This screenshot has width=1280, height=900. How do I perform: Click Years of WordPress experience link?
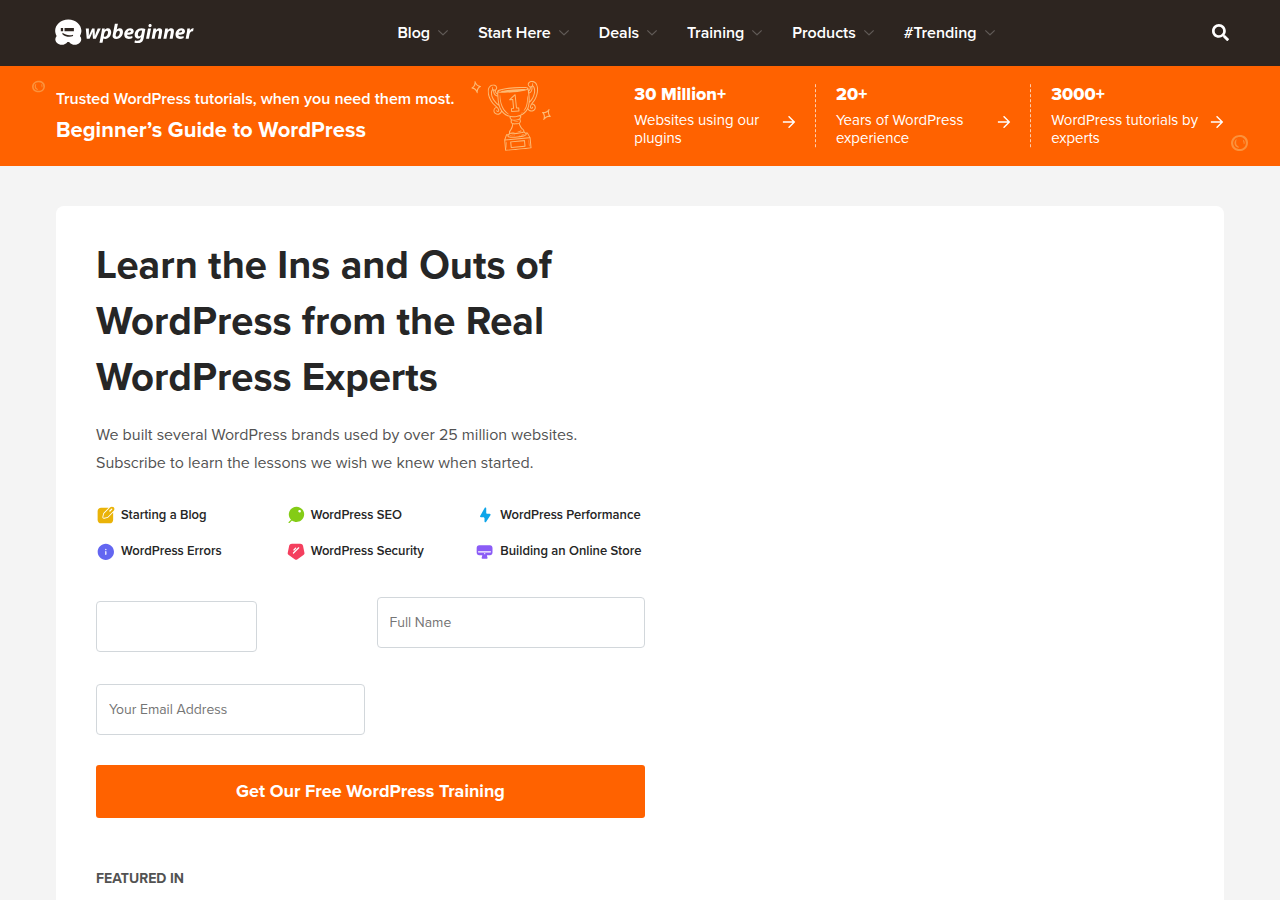pyautogui.click(x=899, y=129)
